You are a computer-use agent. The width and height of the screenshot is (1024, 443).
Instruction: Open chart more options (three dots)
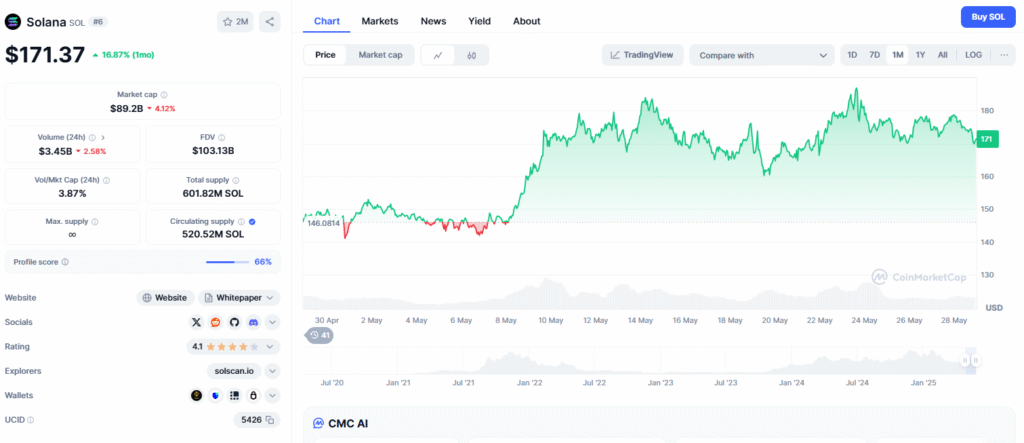click(x=1004, y=55)
